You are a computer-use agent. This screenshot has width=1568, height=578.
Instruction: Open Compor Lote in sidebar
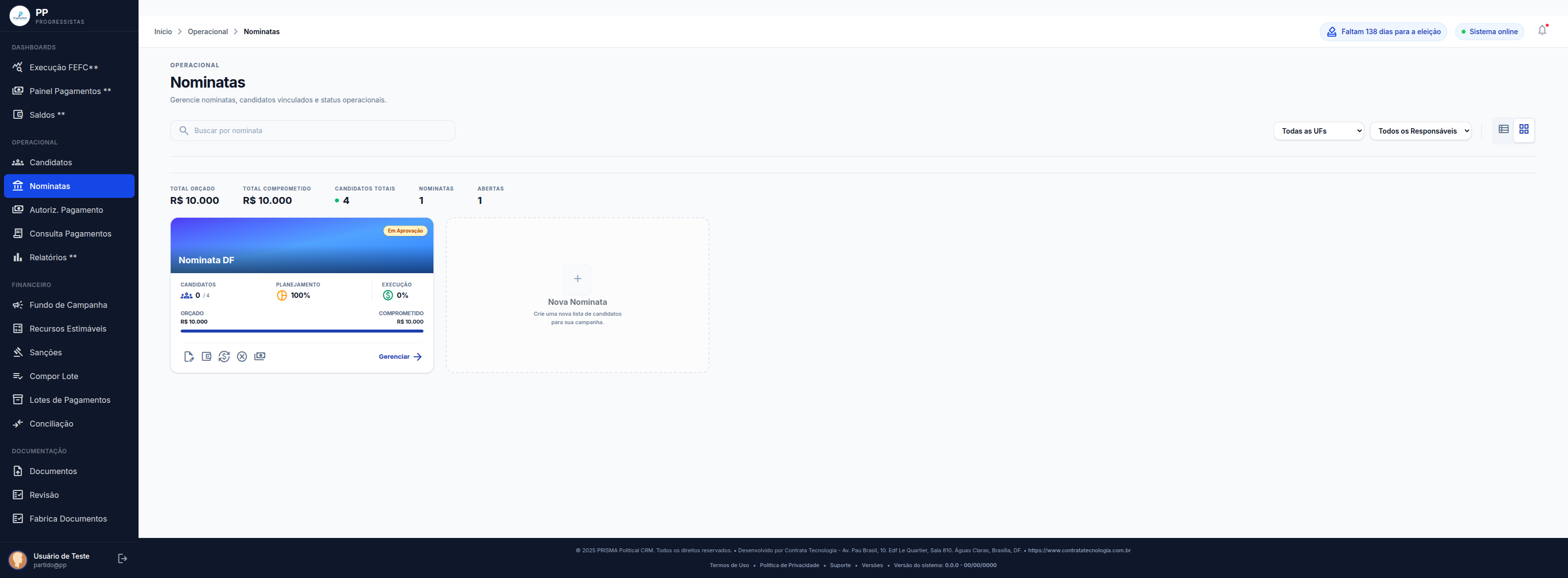point(69,377)
